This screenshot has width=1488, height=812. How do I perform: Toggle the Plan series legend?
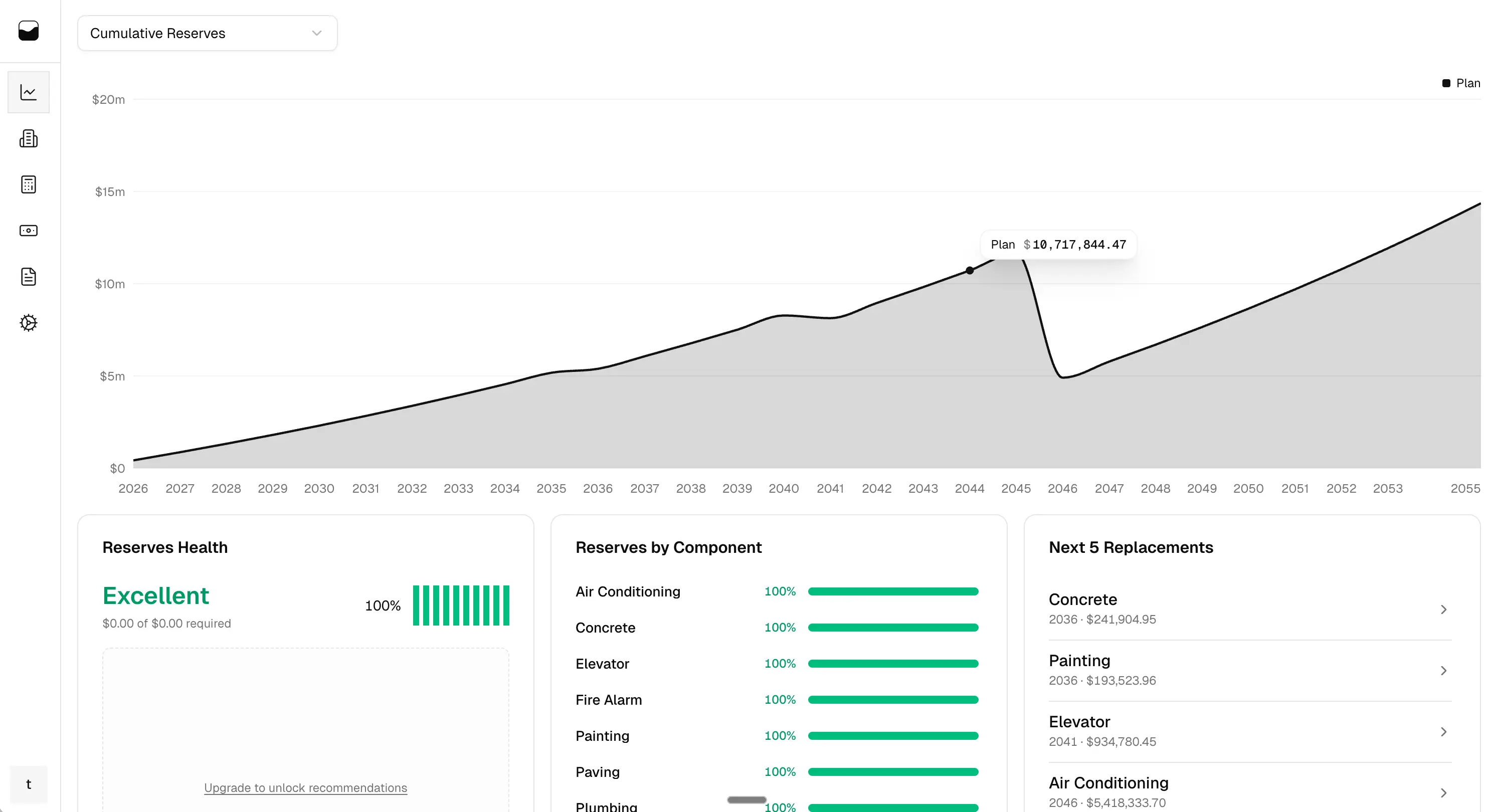(x=1461, y=83)
